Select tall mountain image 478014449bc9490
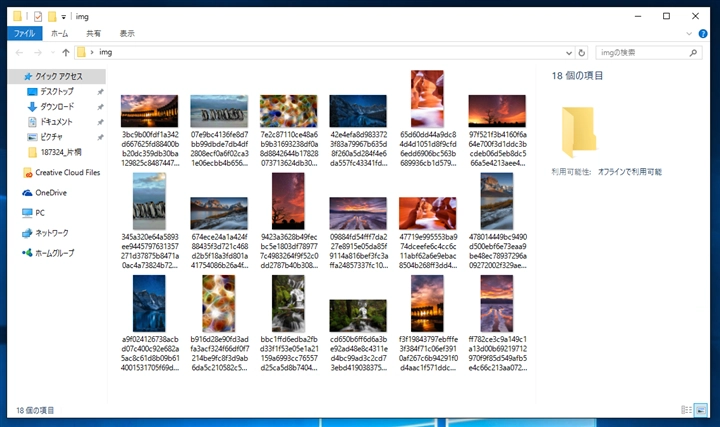 coord(497,201)
